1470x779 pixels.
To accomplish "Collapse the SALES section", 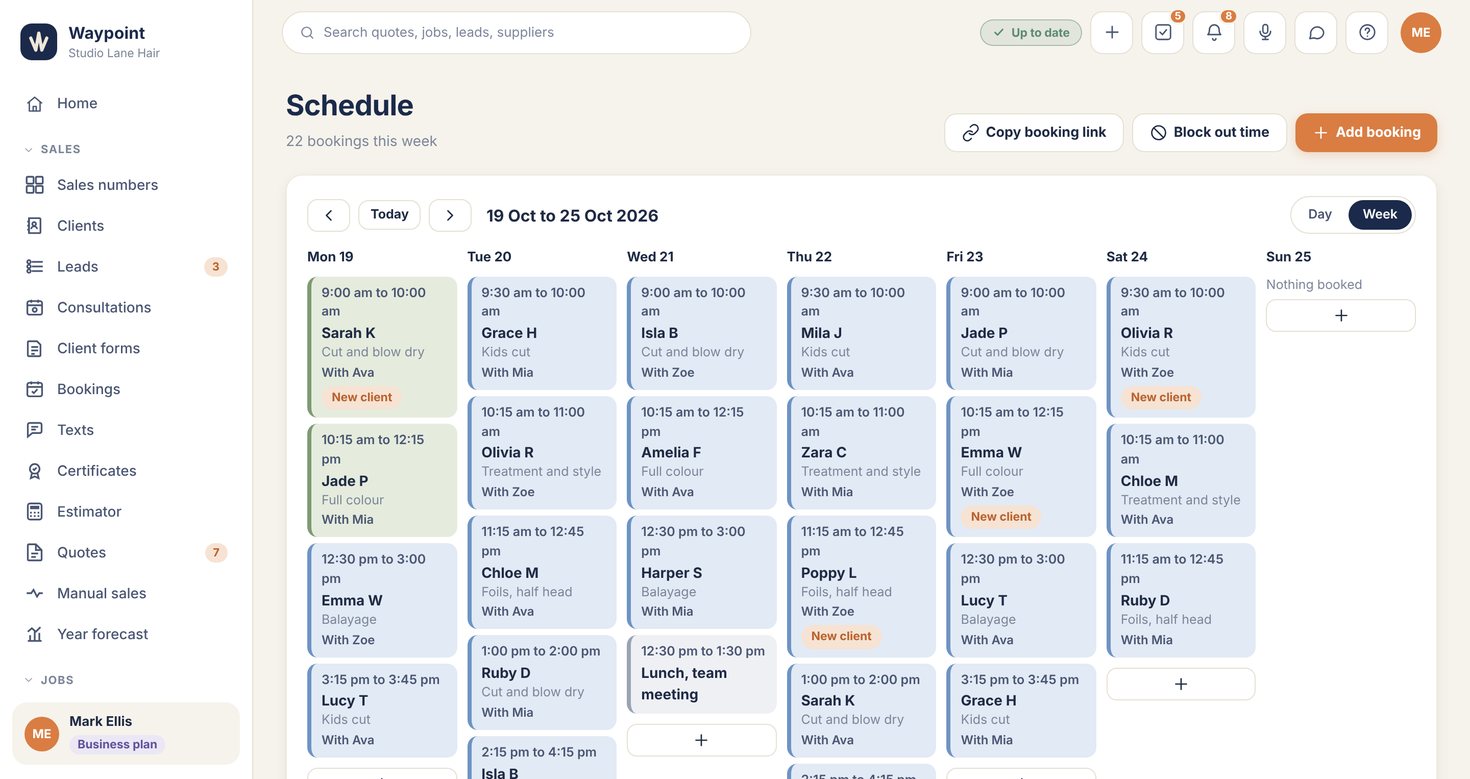I will [52, 149].
